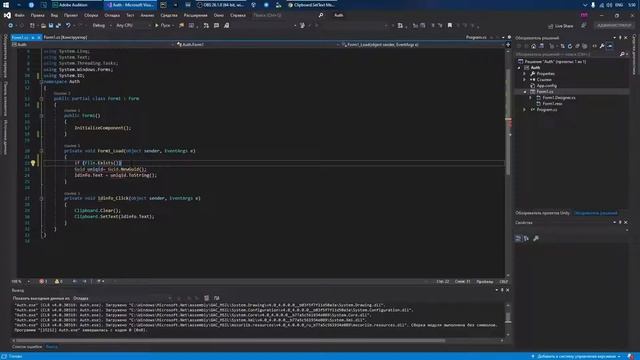Collapse the Auth project node
The width and height of the screenshot is (640, 360).
click(x=519, y=67)
